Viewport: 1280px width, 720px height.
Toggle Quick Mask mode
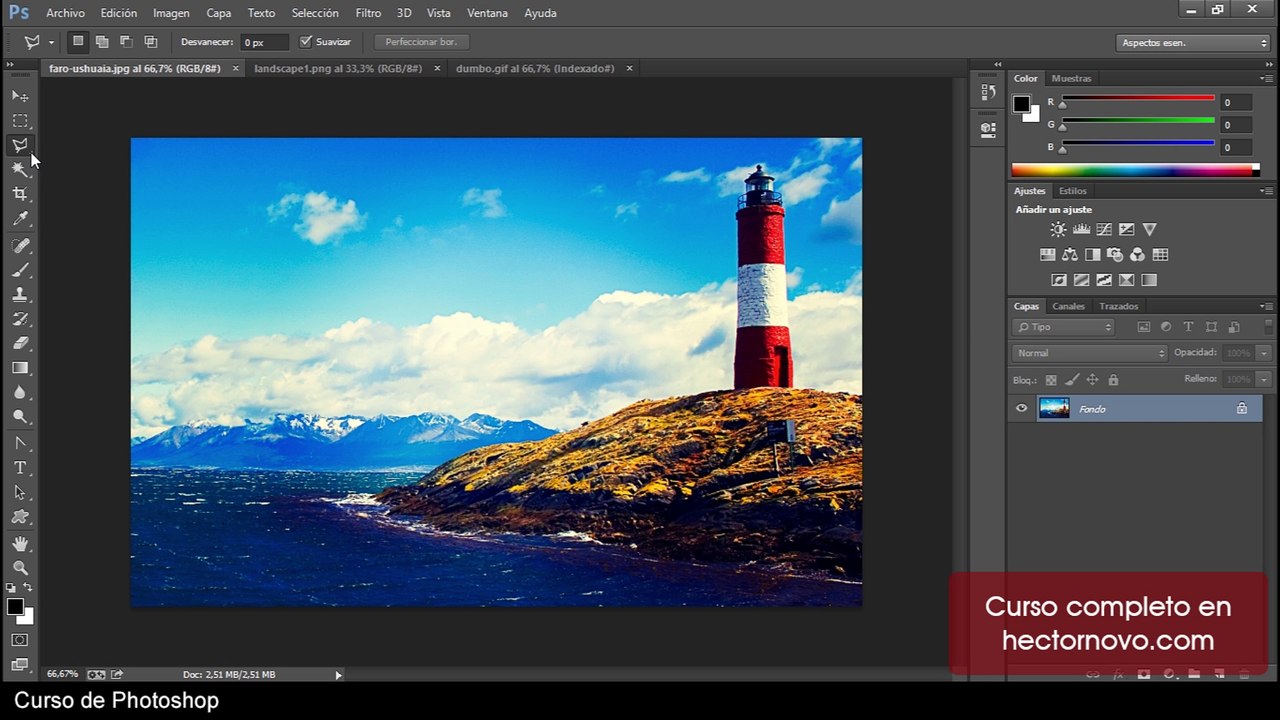click(x=20, y=640)
